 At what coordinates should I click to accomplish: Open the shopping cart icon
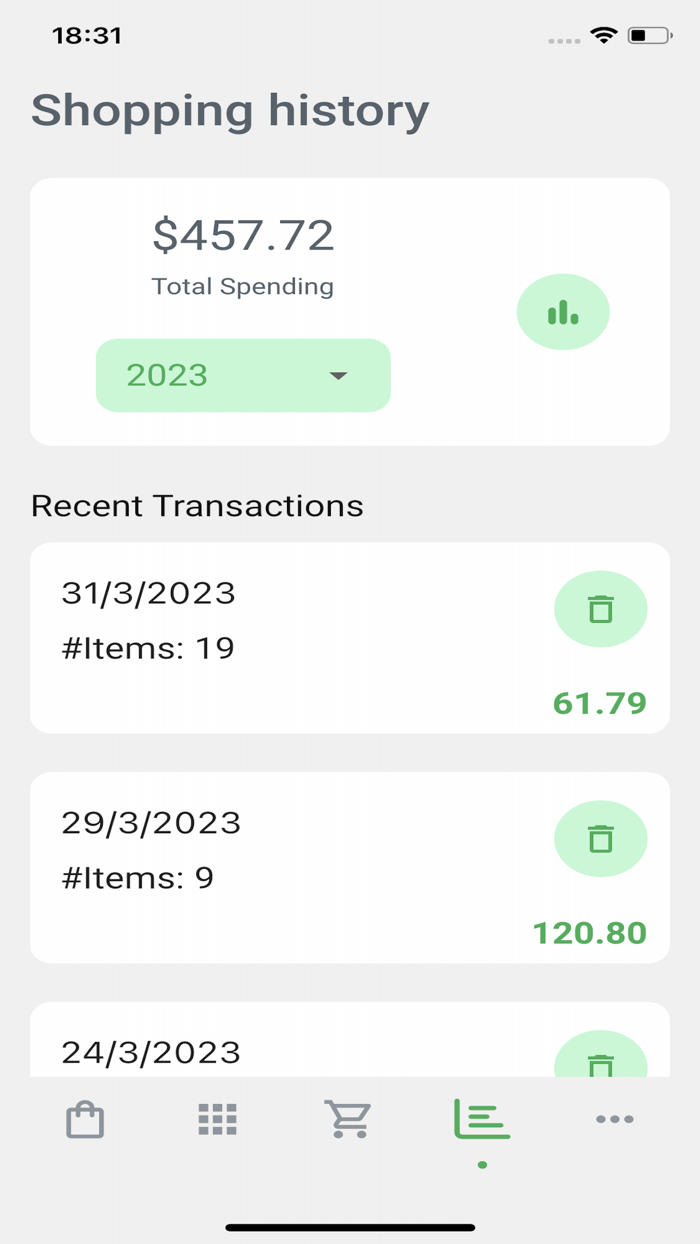(x=347, y=1119)
